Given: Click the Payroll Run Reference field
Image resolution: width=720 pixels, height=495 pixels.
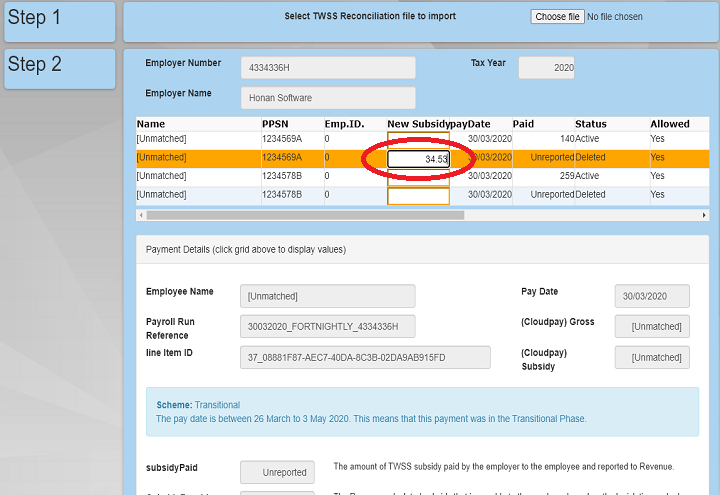Looking at the screenshot, I should (x=327, y=327).
